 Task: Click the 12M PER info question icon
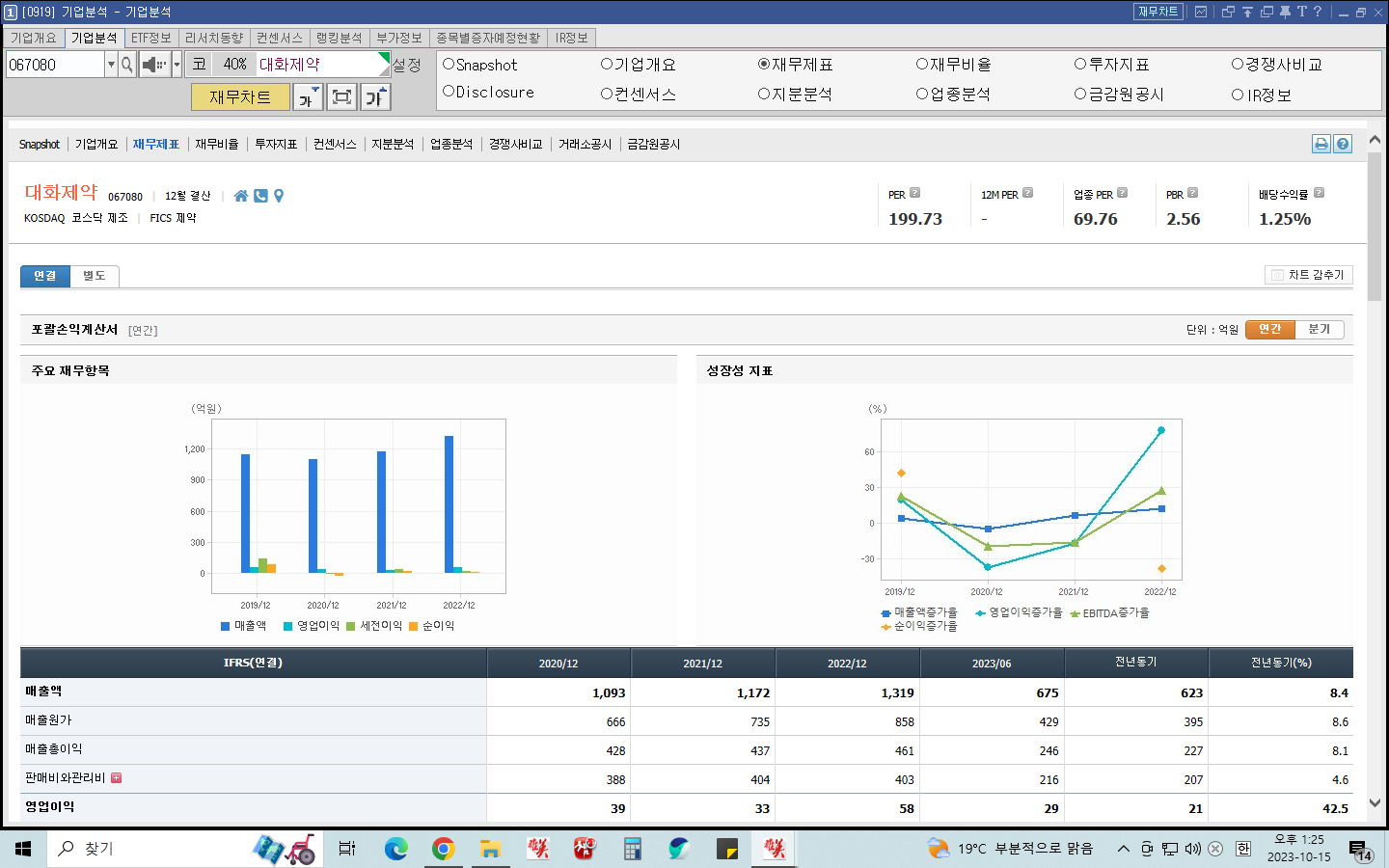[1028, 193]
